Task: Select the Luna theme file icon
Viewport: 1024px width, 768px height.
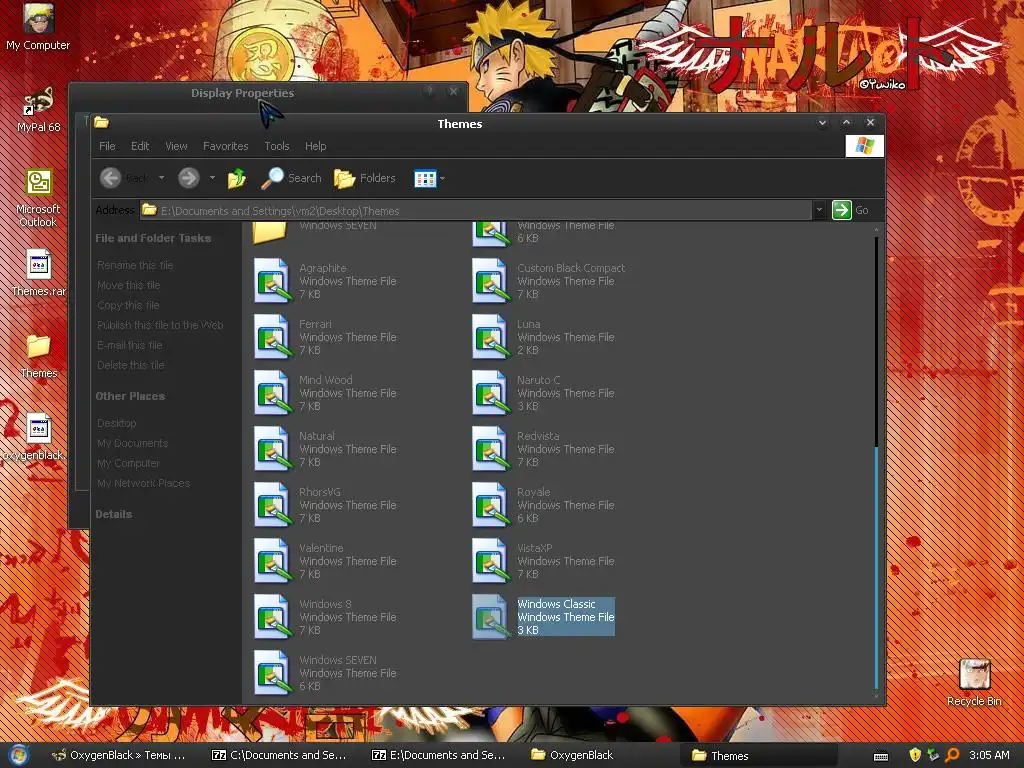Action: [x=490, y=337]
